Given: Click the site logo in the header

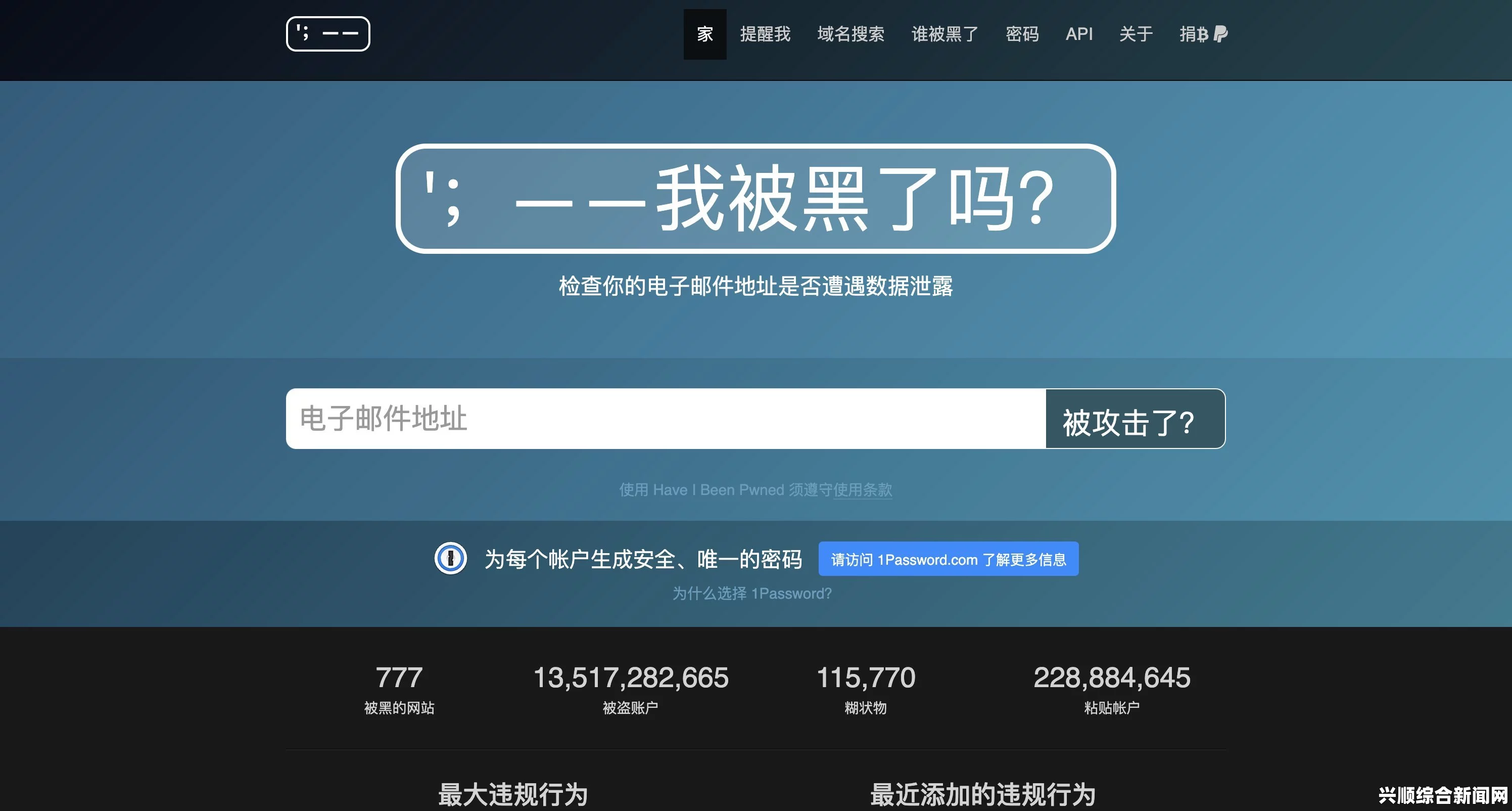Looking at the screenshot, I should pos(327,34).
